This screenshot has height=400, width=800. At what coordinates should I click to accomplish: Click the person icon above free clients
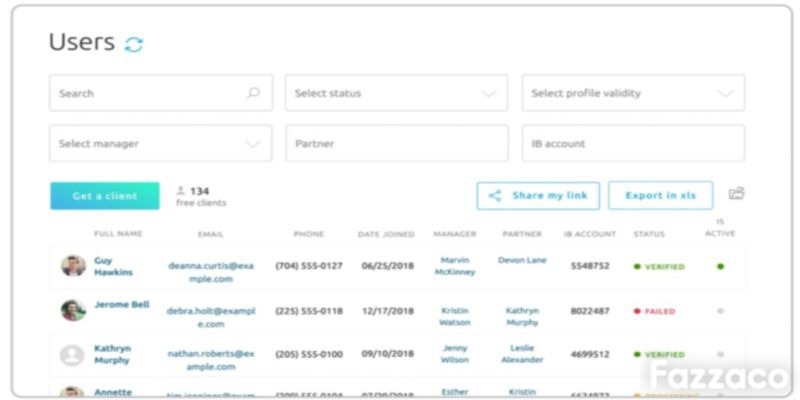coord(181,191)
